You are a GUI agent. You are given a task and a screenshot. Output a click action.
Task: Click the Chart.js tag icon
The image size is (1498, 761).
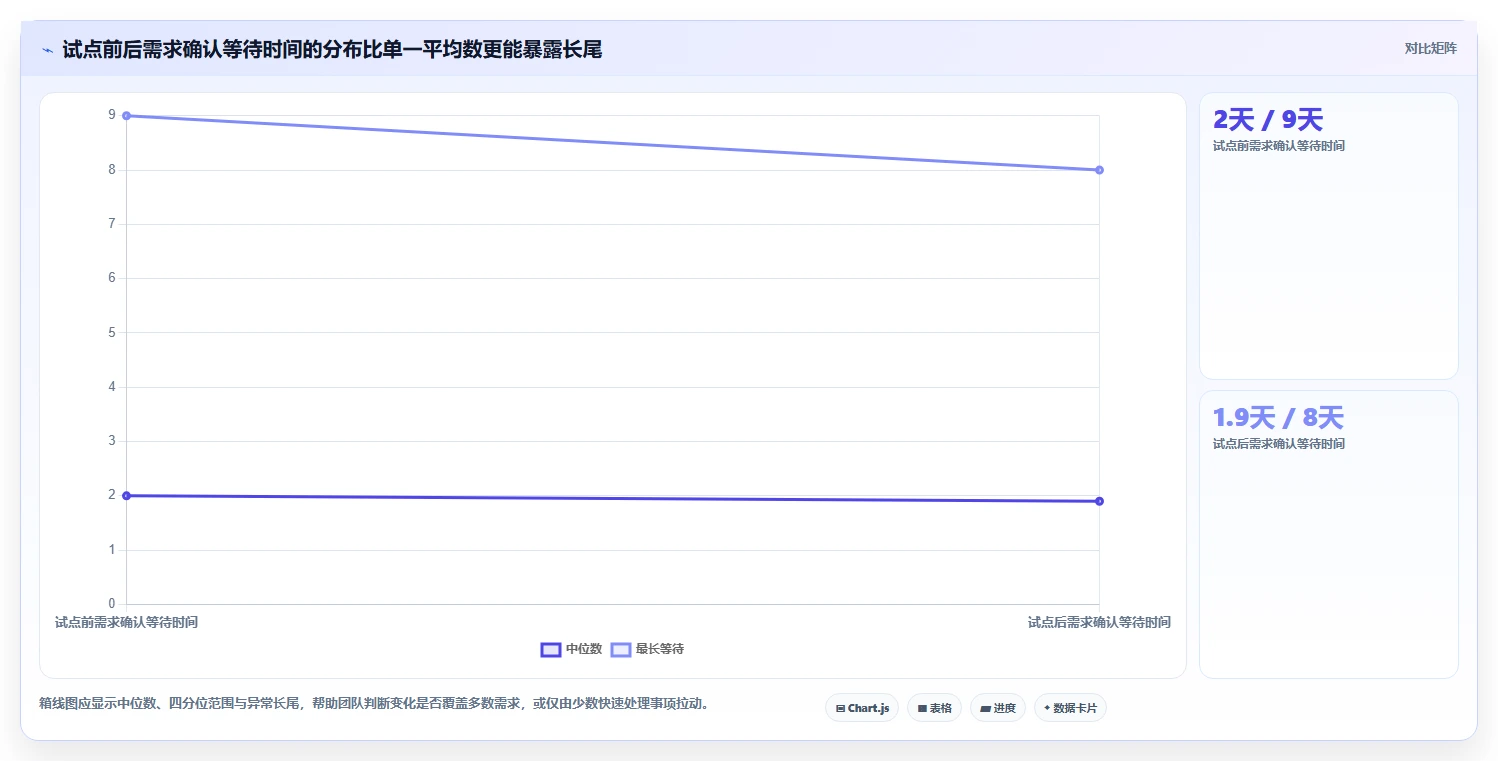pos(840,708)
